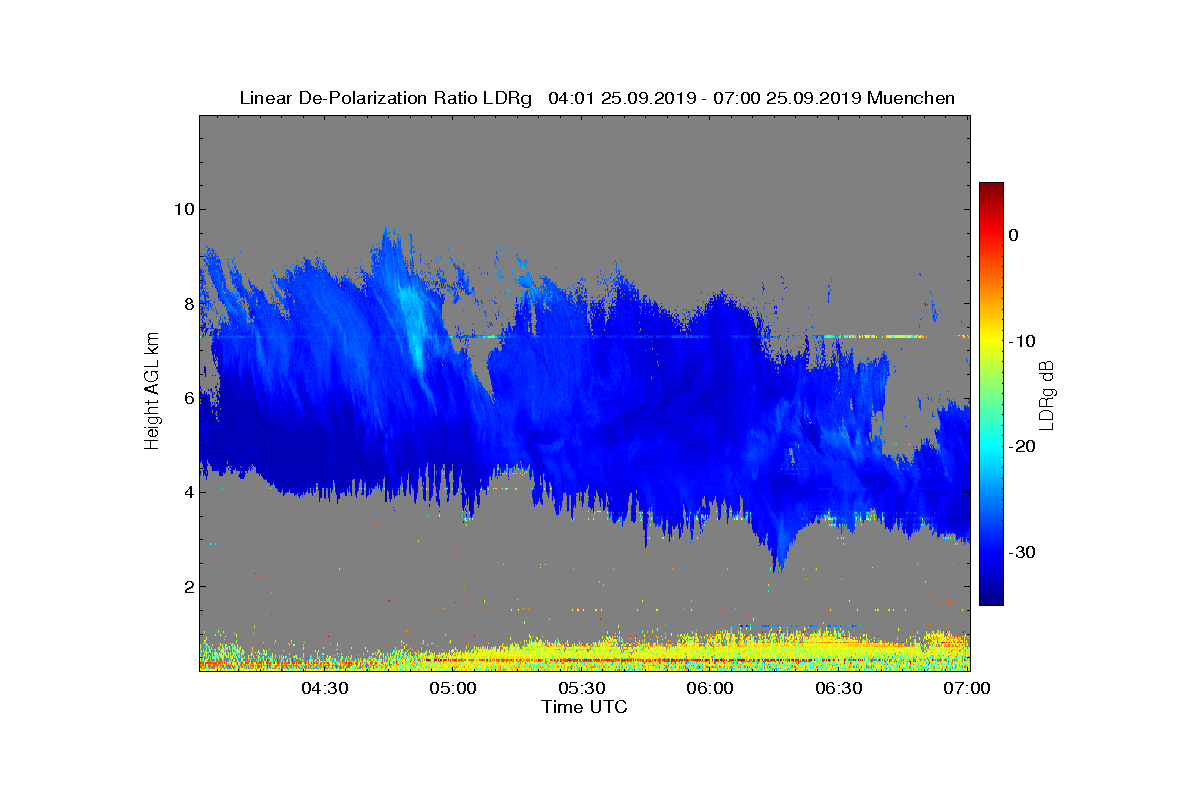Viewport: 1200px width, 800px height.
Task: Click the 05:30 time tick label
Action: point(582,688)
